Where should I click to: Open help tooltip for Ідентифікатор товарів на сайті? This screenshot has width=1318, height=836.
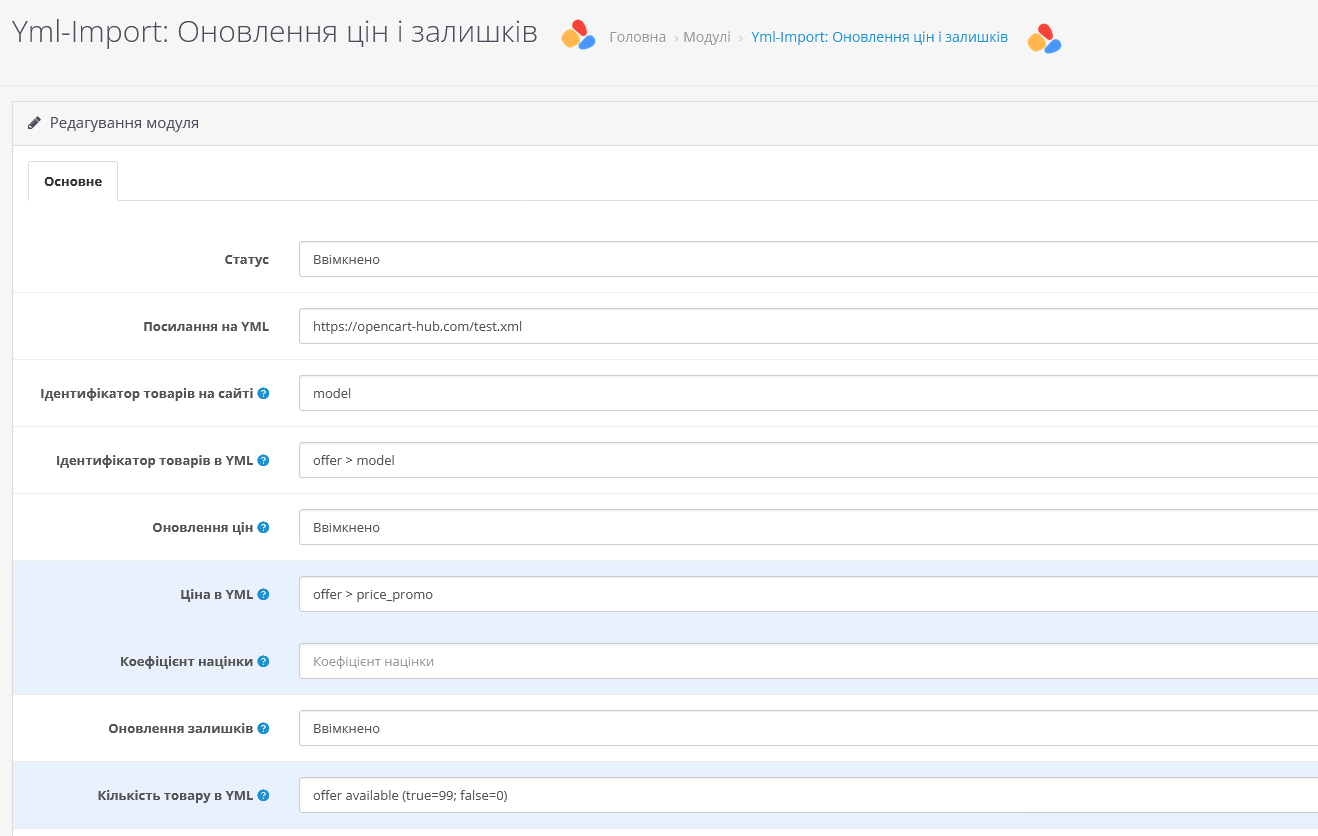pyautogui.click(x=263, y=393)
